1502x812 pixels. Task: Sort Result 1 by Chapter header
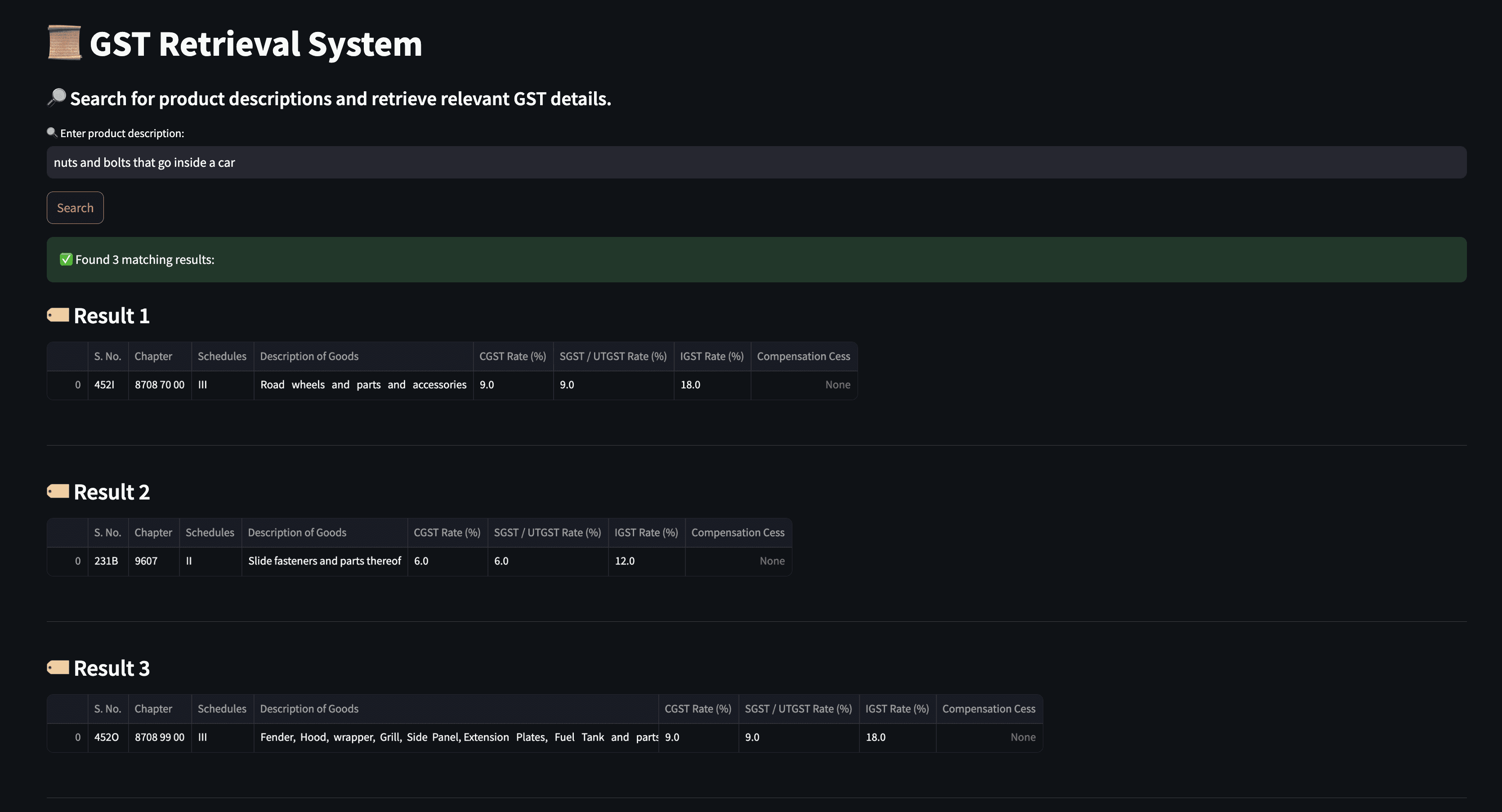click(160, 356)
